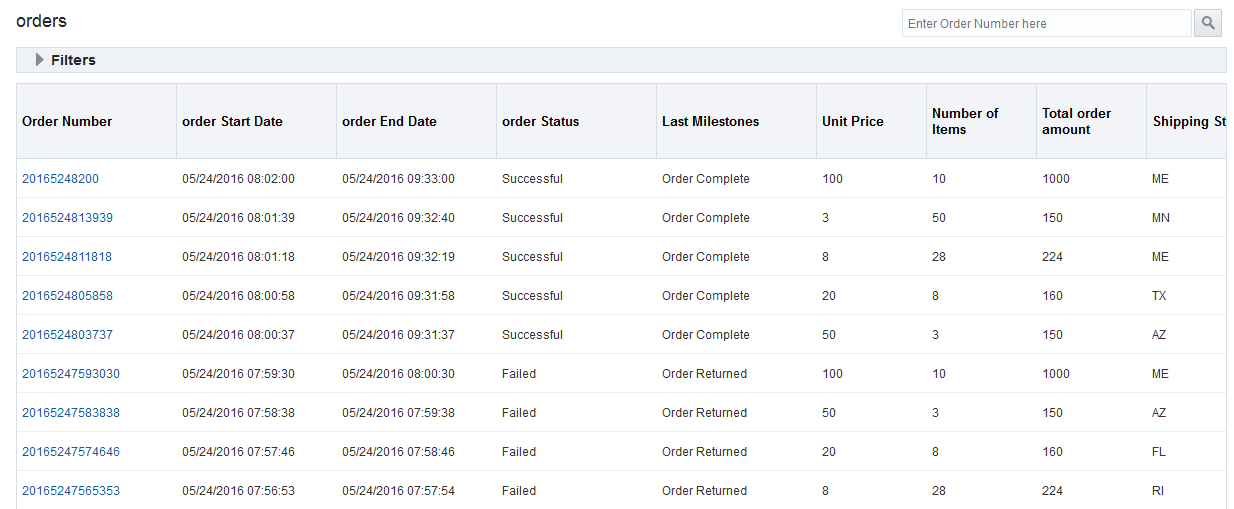Open order 20165247565353
1234x509 pixels.
tap(71, 491)
